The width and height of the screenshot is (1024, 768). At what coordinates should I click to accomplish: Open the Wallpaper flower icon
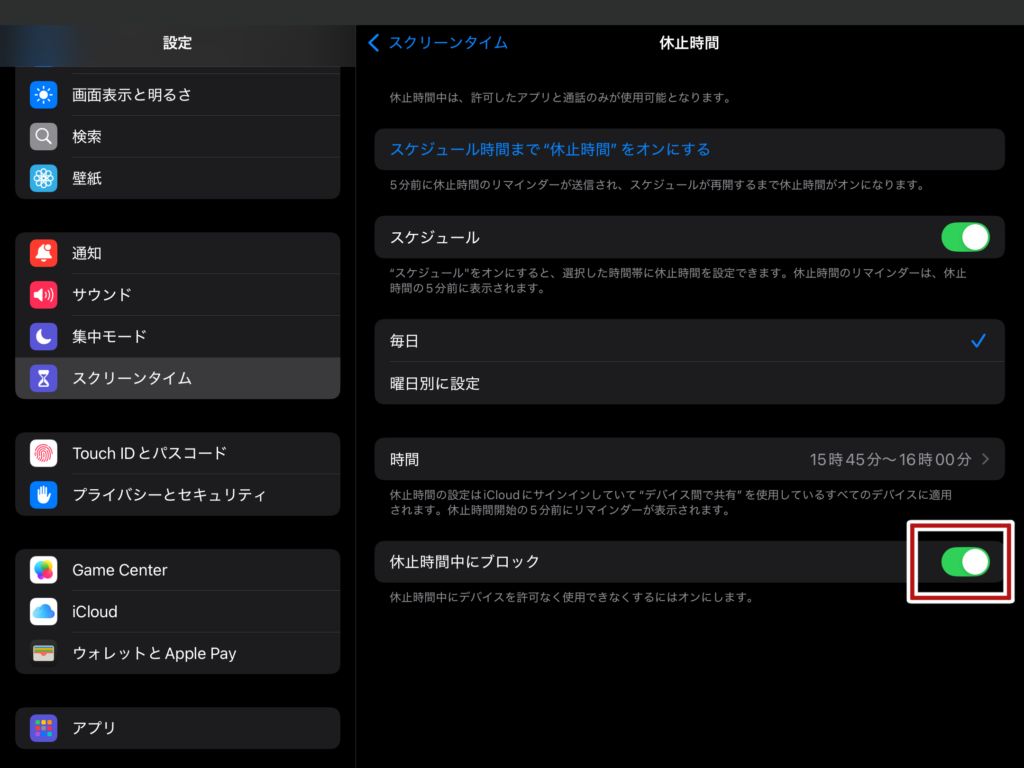[43, 179]
